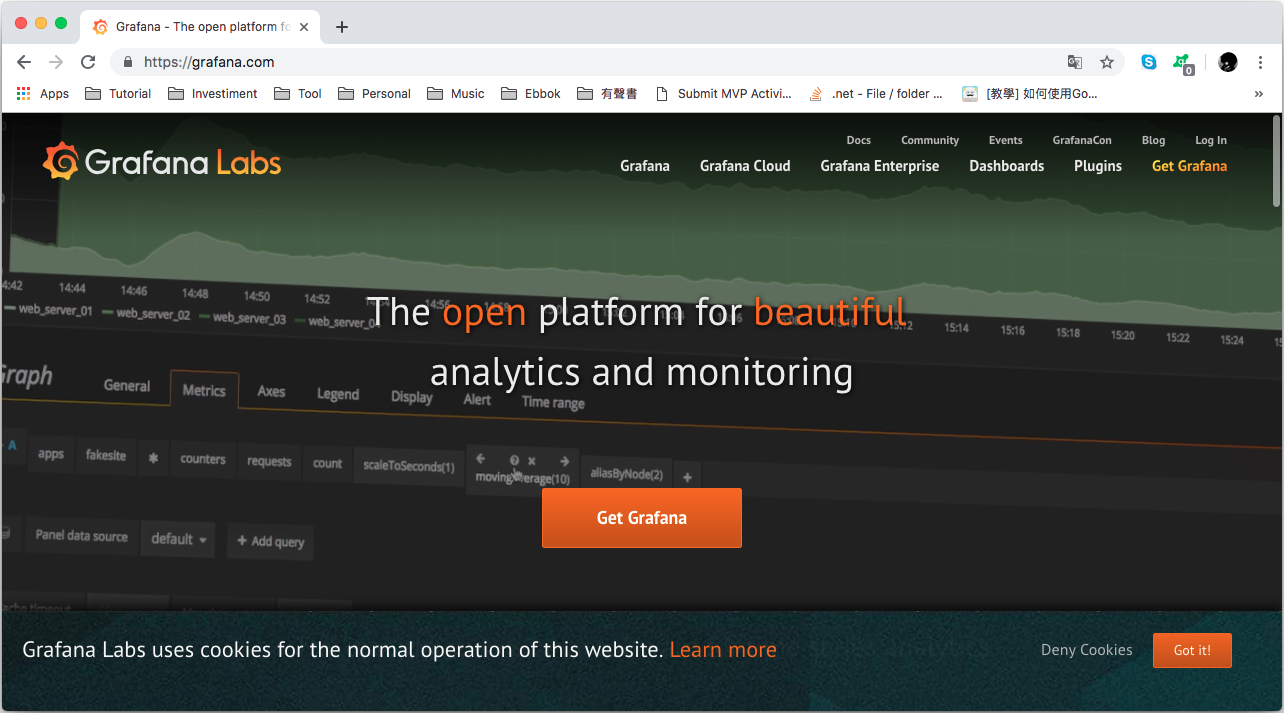Navigate to Grafana Enterprise
This screenshot has width=1284, height=713.
click(x=880, y=166)
